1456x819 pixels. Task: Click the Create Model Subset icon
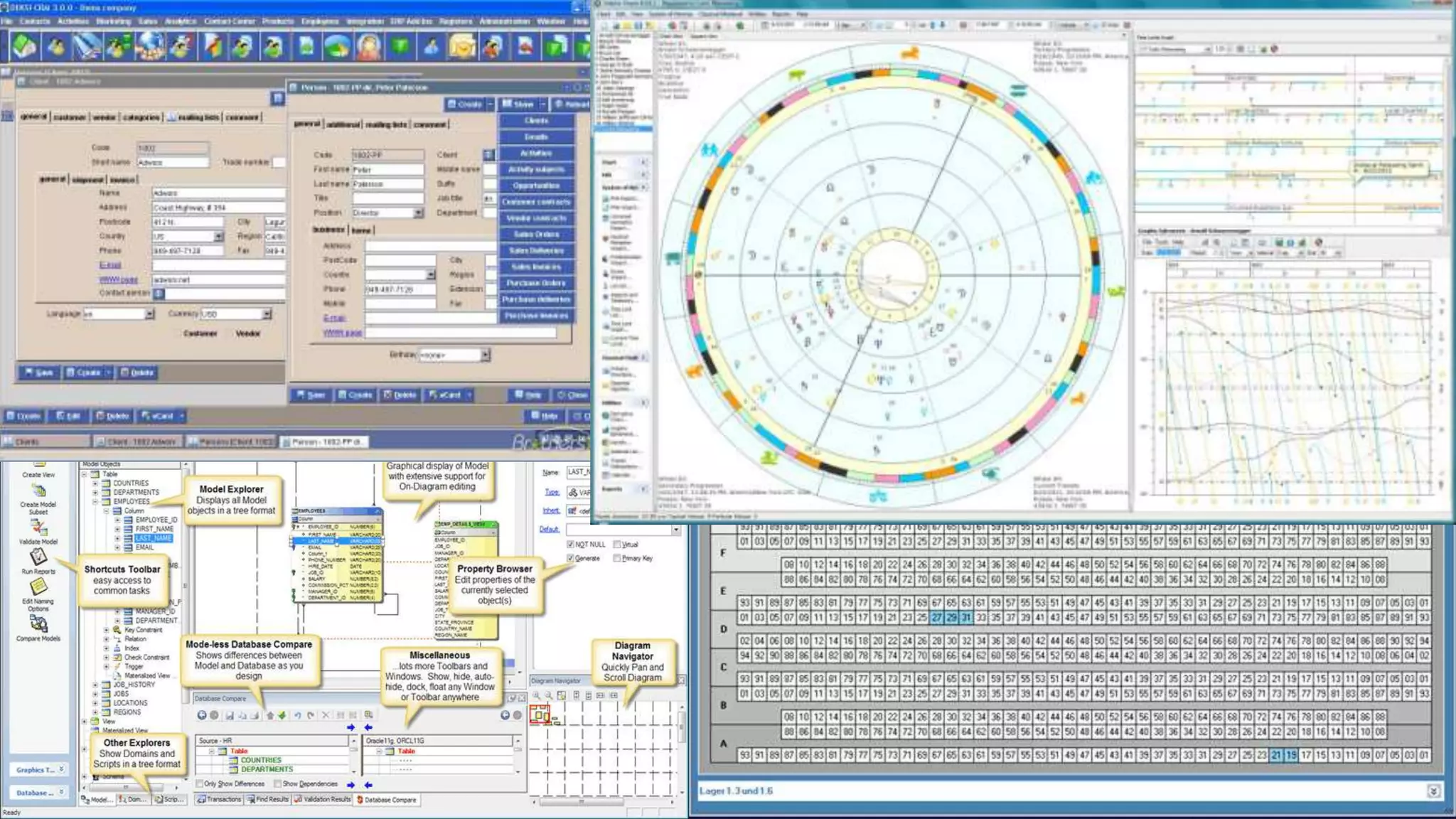point(38,491)
